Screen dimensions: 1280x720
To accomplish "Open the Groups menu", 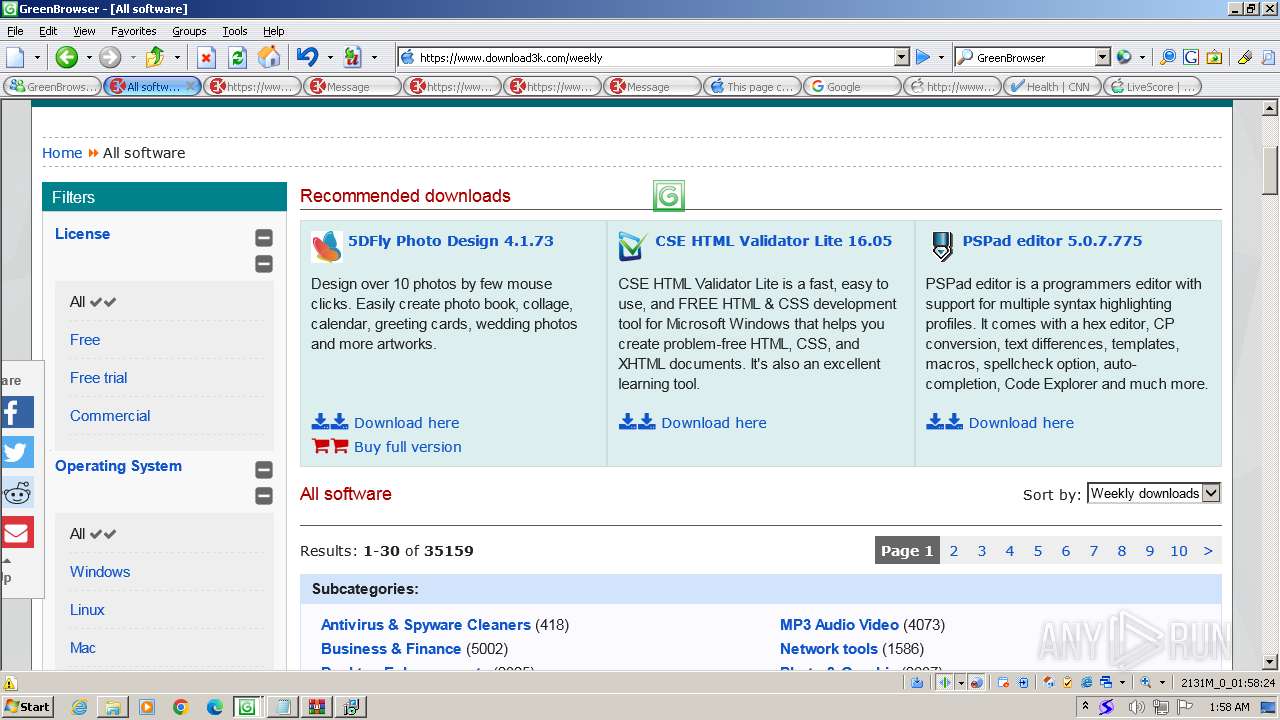I will point(189,31).
